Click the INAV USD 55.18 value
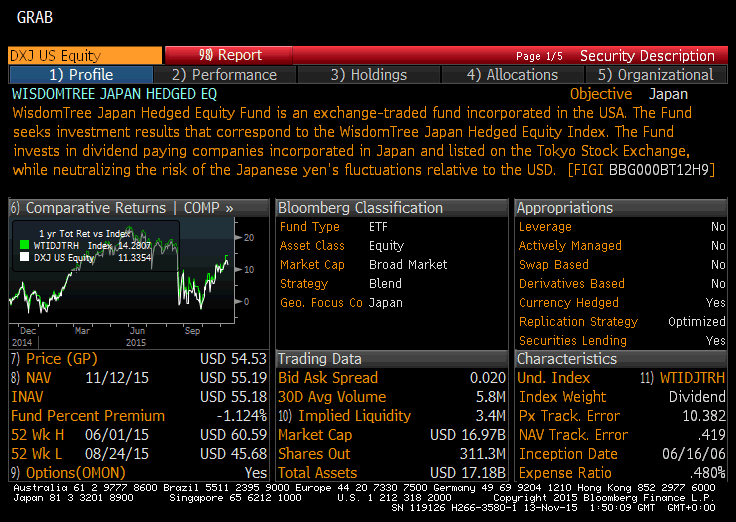This screenshot has height=522, width=736. coord(233,397)
